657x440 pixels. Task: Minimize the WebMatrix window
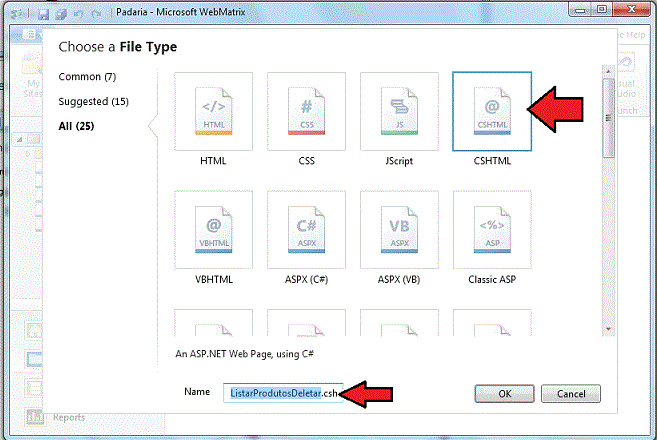pos(580,10)
